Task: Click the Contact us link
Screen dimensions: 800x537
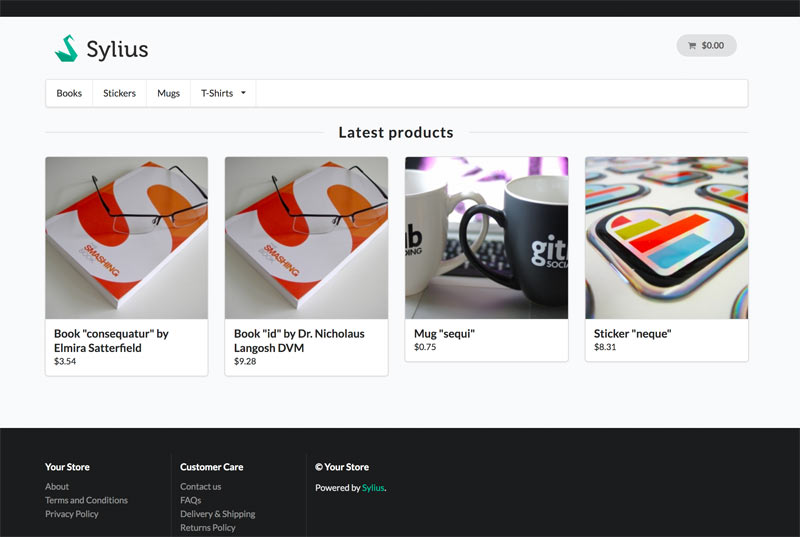Action: pyautogui.click(x=200, y=487)
